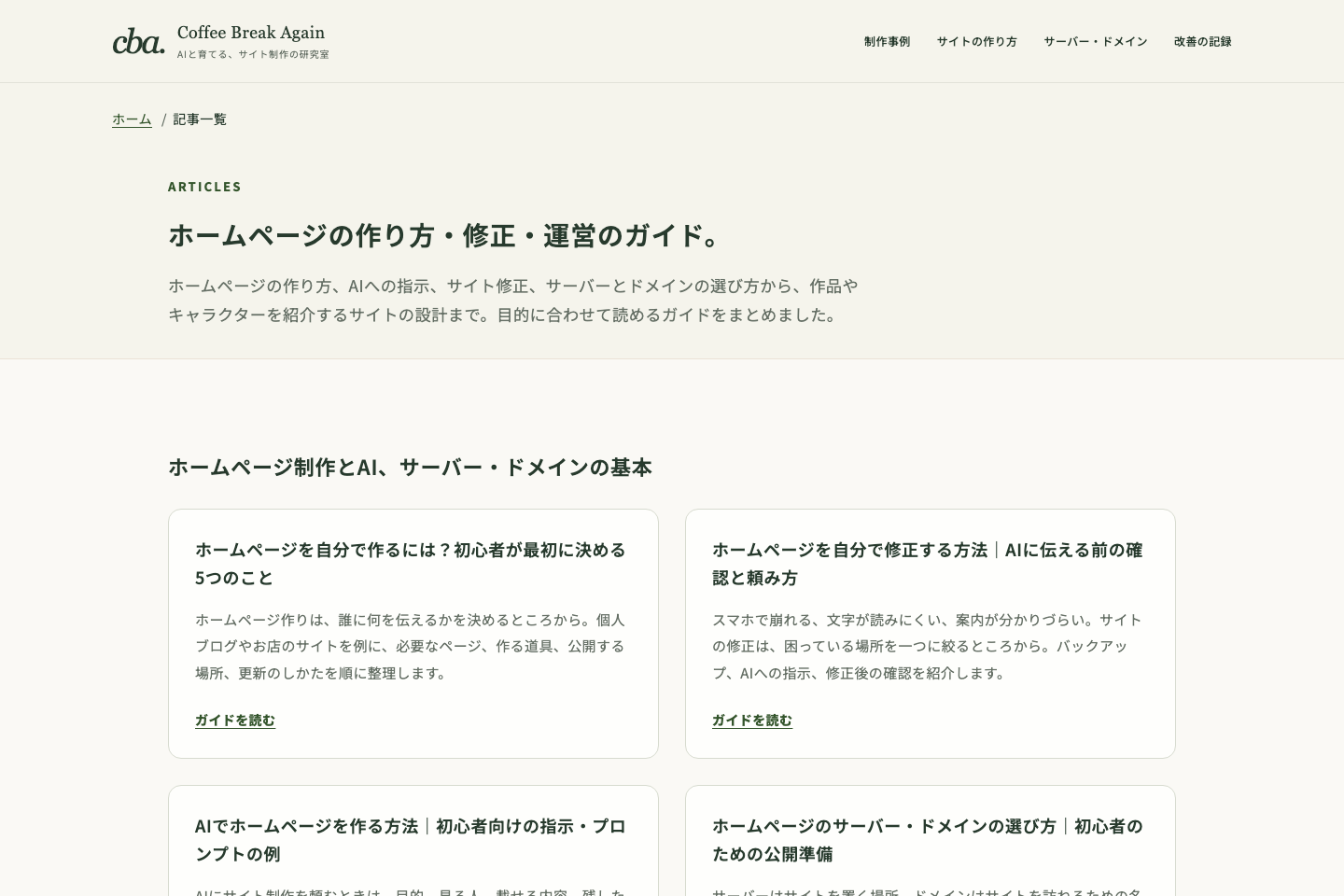Click the description starting ホームページ作りは、誰に何を伝えるか
1344x896 pixels.
411,646
